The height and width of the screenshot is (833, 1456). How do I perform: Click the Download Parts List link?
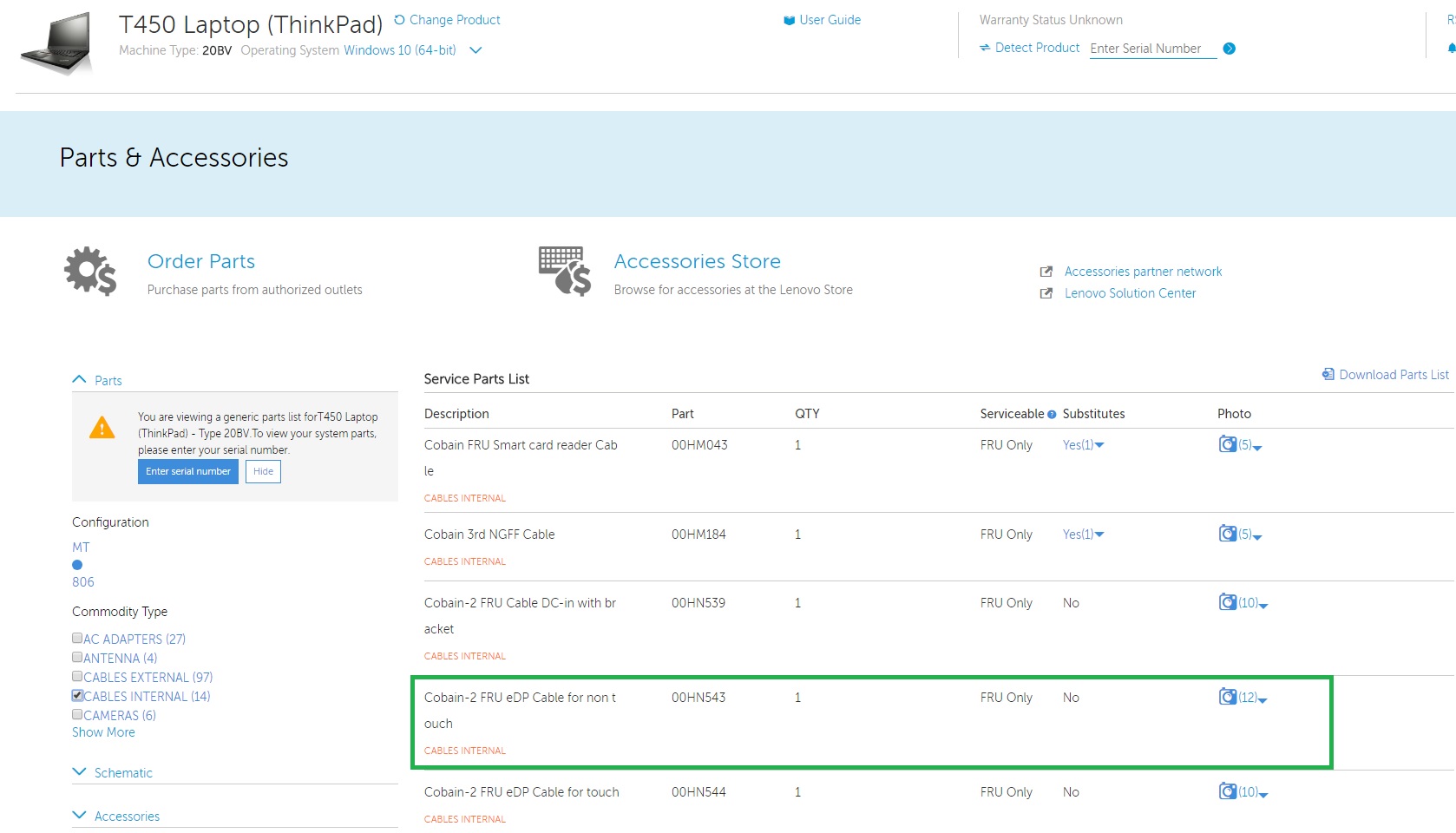(1394, 375)
